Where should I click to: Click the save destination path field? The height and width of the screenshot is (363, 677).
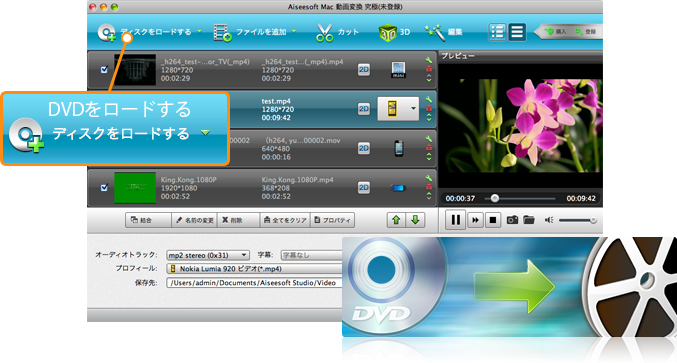pyautogui.click(x=254, y=283)
